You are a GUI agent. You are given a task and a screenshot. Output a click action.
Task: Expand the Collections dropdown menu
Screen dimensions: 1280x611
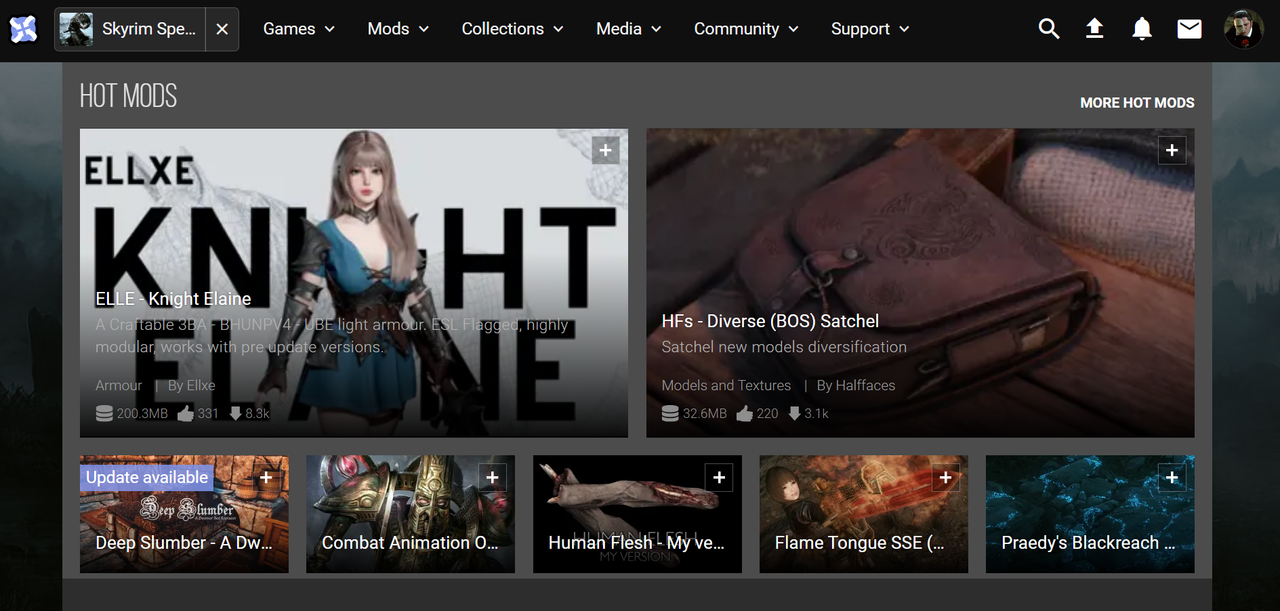[512, 29]
